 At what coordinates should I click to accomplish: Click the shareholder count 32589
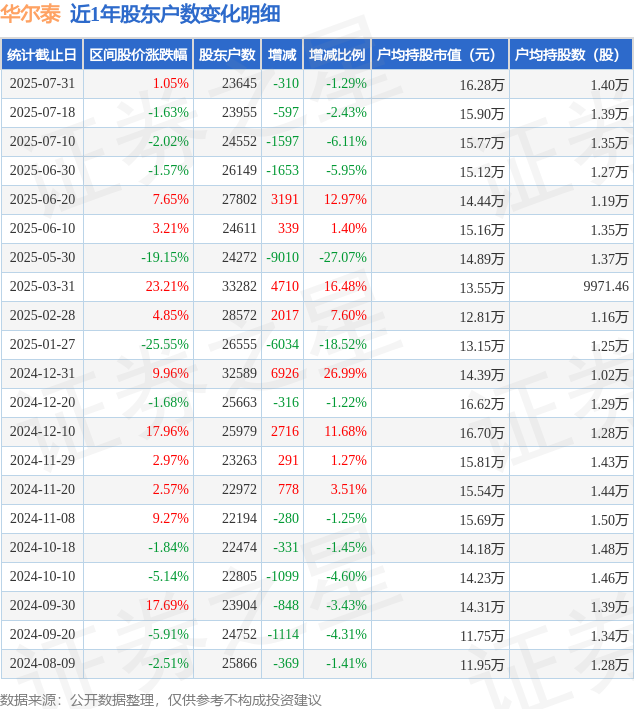pyautogui.click(x=239, y=373)
